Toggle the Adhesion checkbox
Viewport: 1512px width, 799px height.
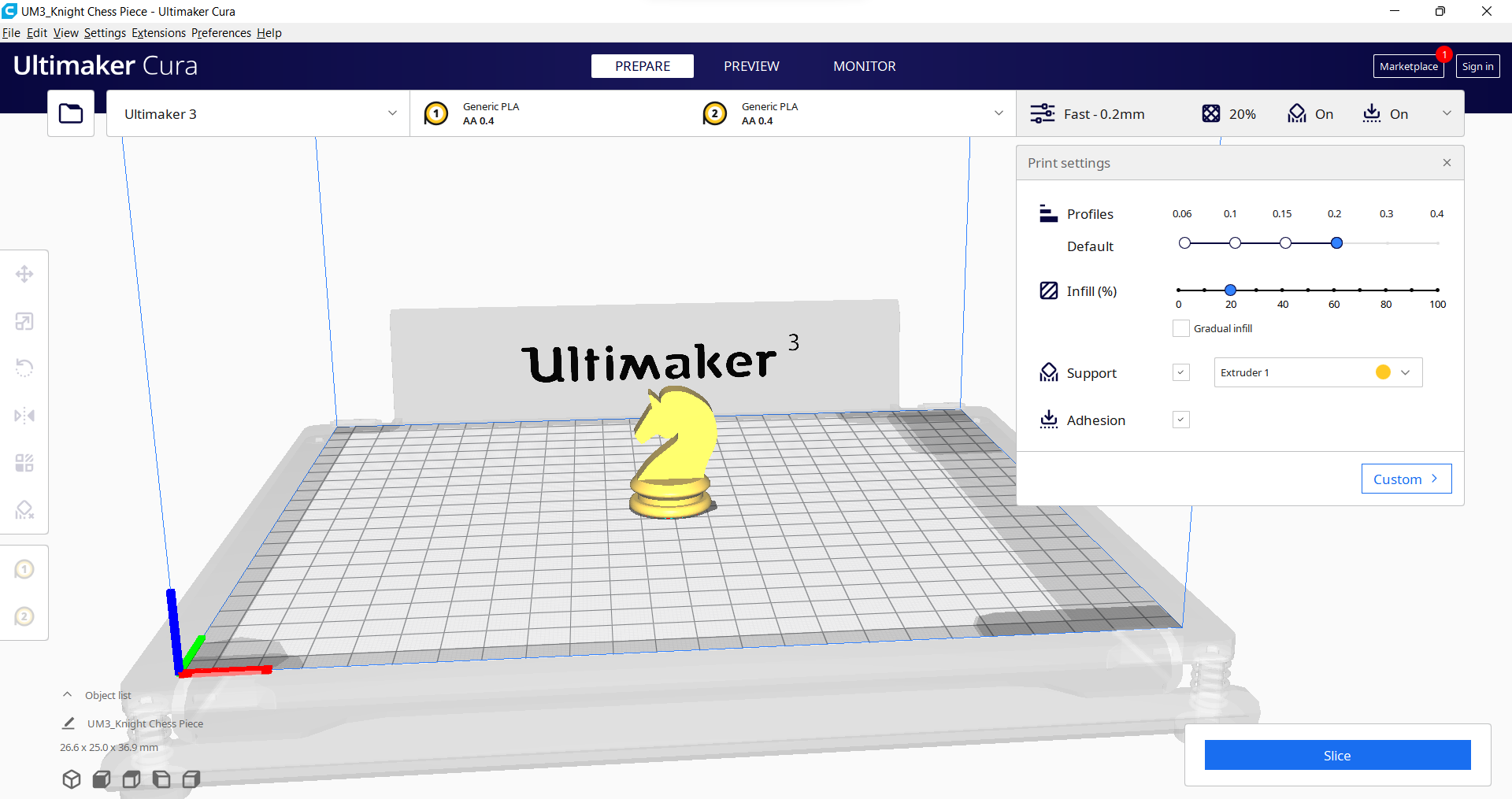1181,420
